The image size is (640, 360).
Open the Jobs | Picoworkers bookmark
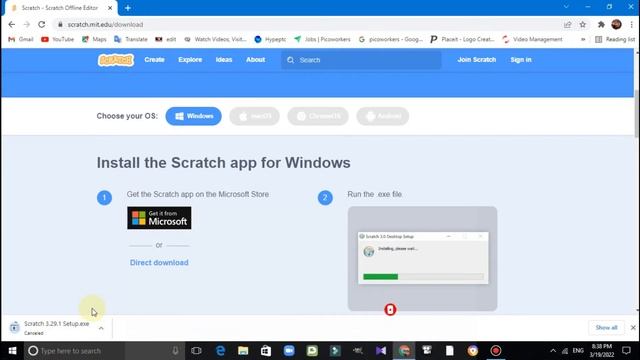click(322, 39)
